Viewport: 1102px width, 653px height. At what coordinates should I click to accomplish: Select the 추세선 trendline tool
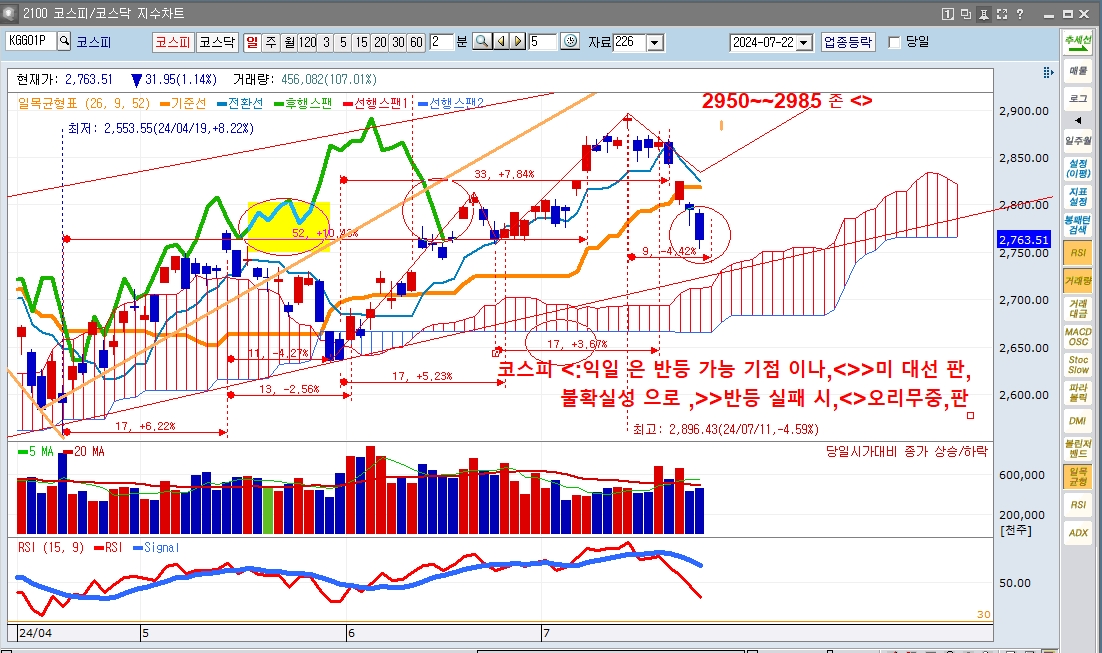[x=1077, y=41]
